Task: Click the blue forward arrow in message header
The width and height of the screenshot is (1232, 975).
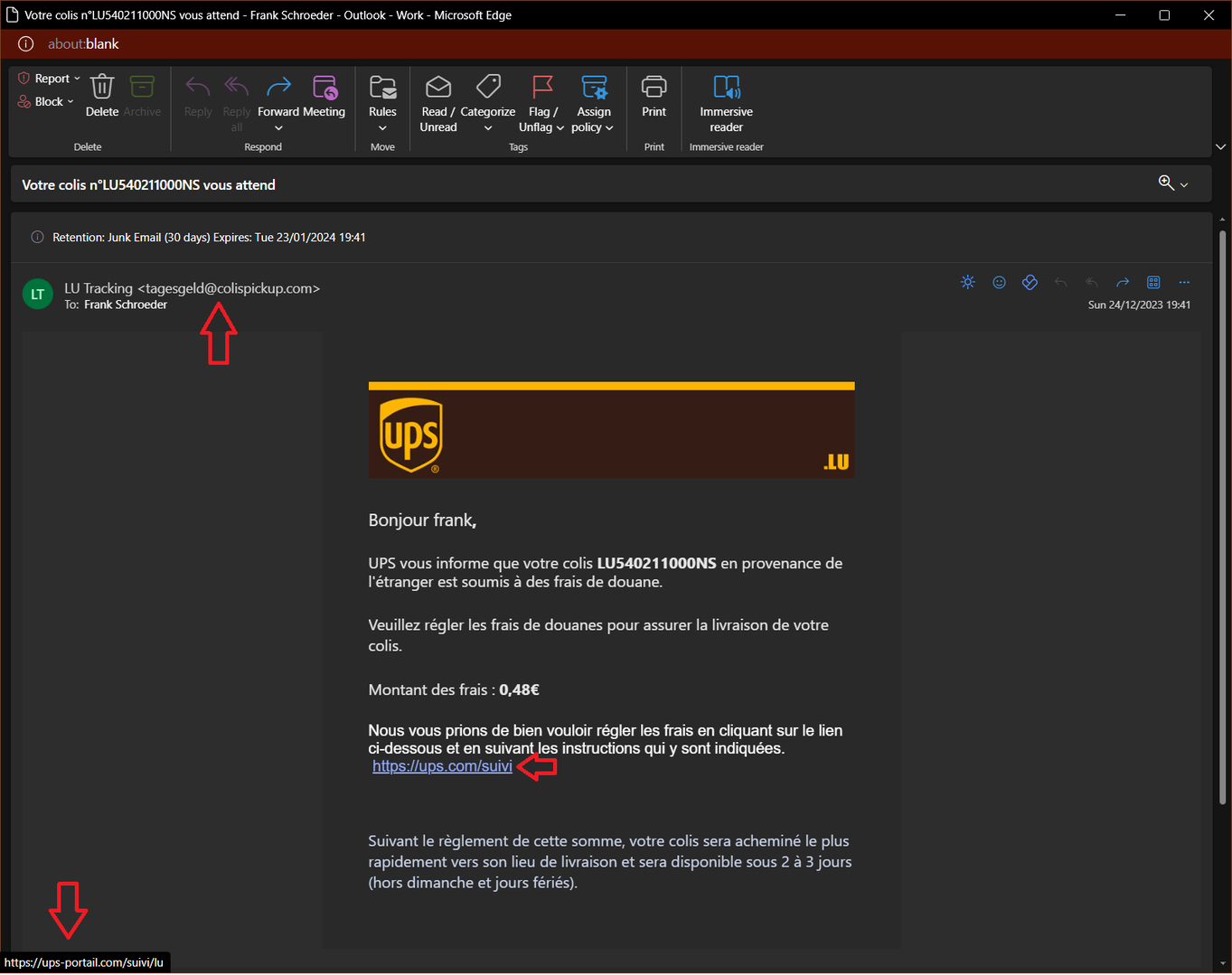Action: tap(1123, 283)
